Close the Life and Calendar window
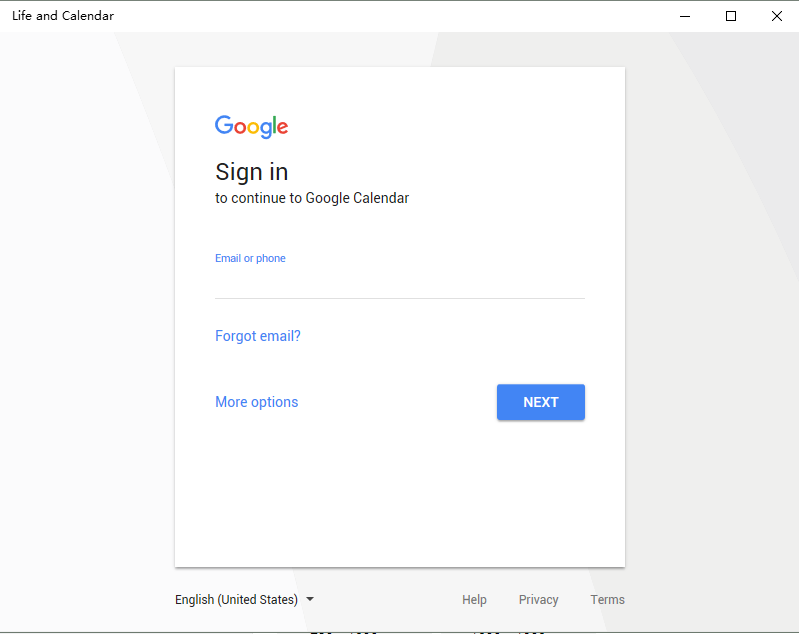Image resolution: width=799 pixels, height=634 pixels. (x=777, y=16)
